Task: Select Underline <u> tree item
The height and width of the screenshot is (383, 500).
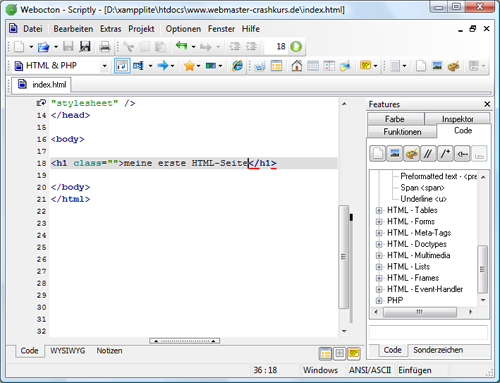Action: [x=423, y=199]
